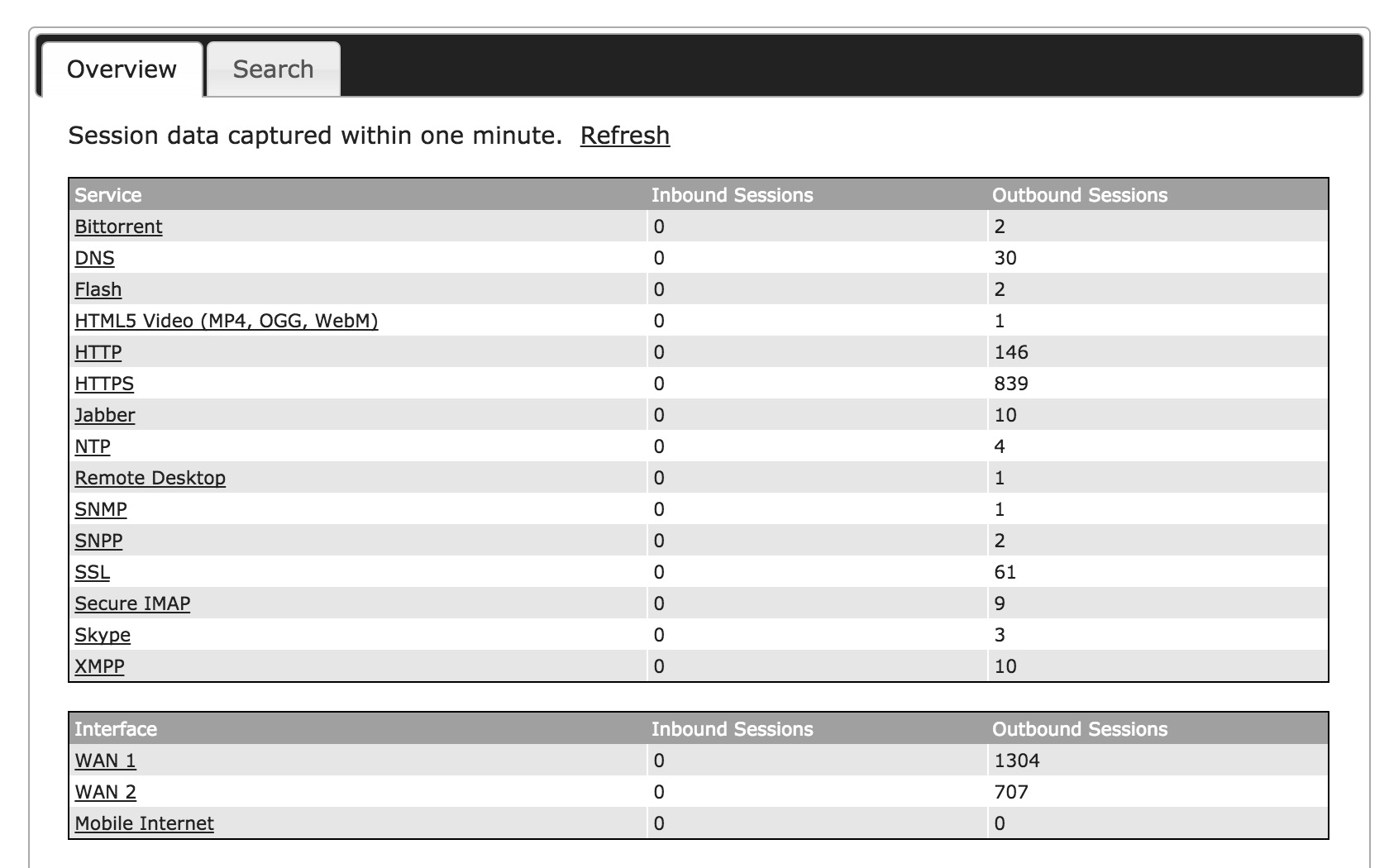The height and width of the screenshot is (868, 1389).
Task: Click the NTP service link
Action: click(93, 446)
